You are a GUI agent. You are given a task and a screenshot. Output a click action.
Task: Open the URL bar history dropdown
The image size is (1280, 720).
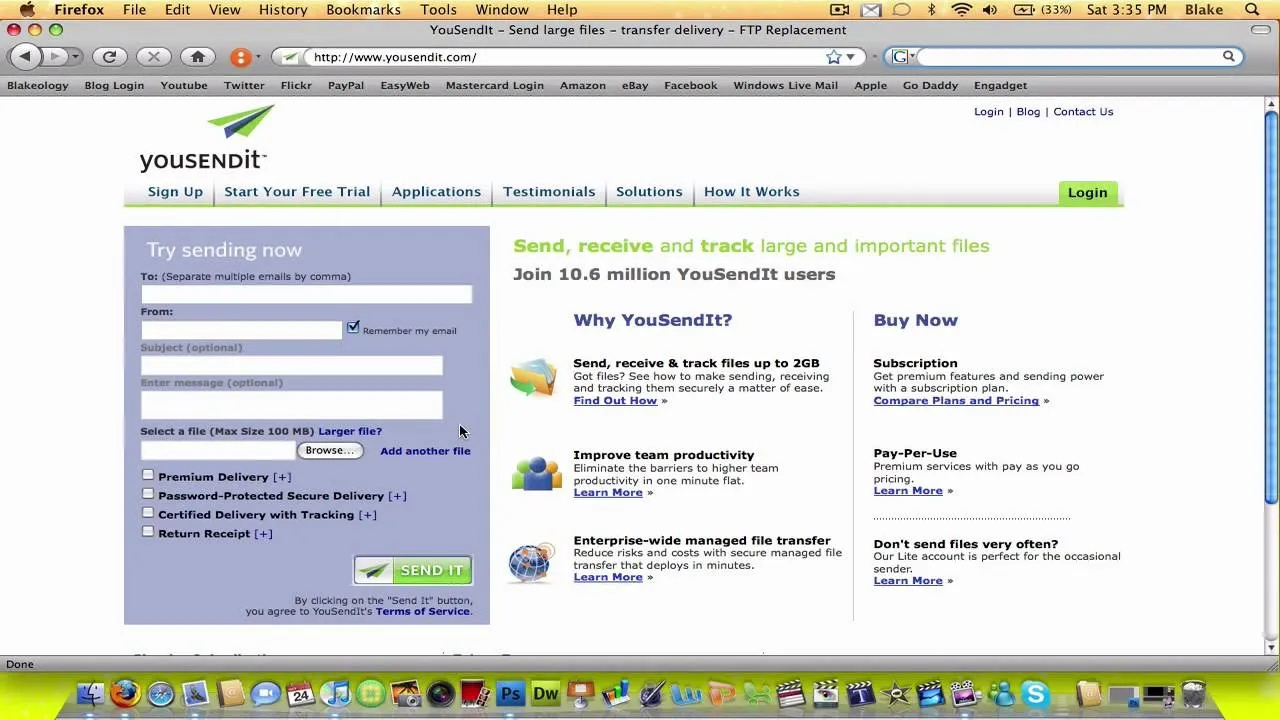pos(850,57)
